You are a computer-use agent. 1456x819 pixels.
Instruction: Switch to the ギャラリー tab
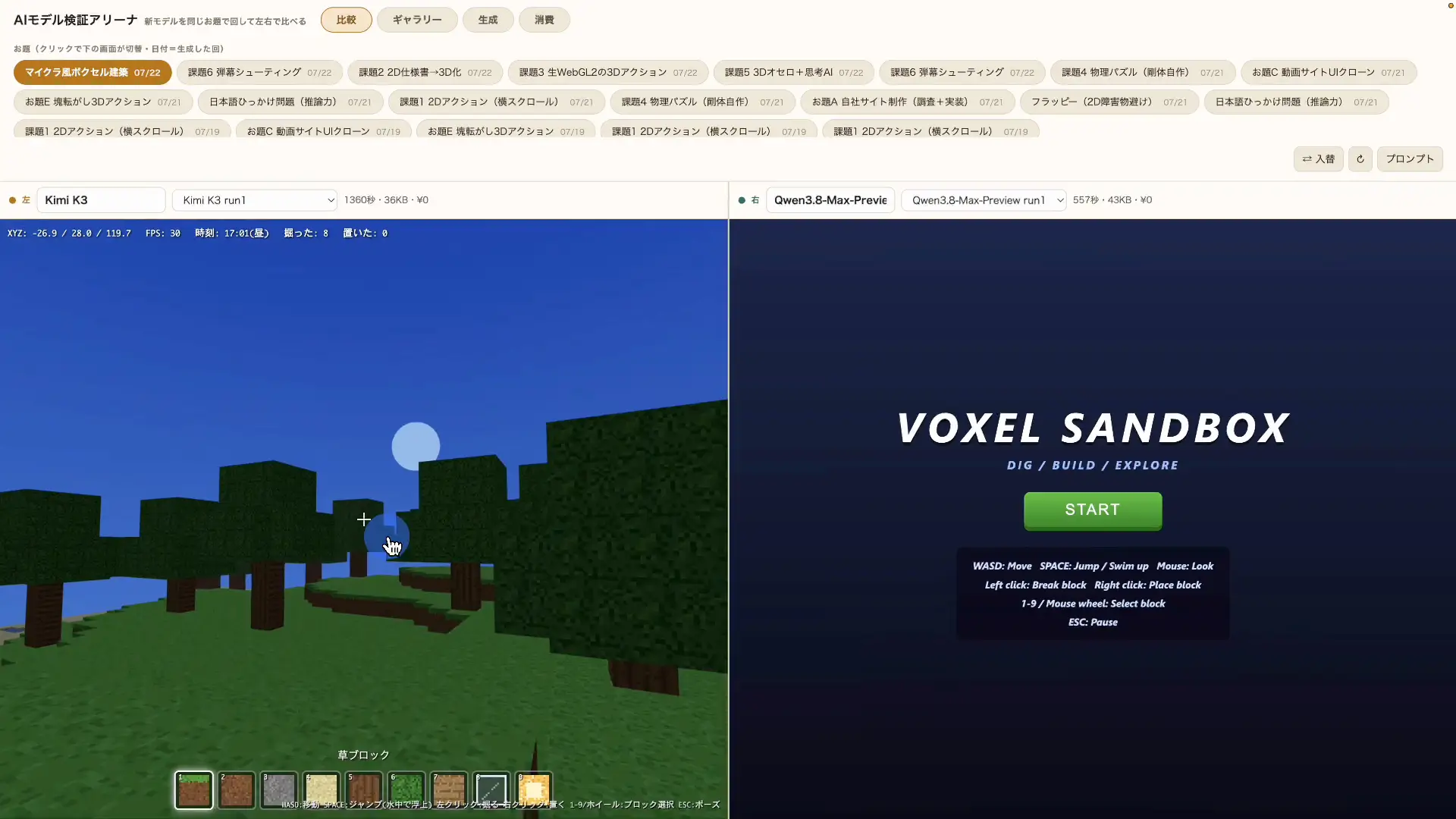[x=417, y=20]
